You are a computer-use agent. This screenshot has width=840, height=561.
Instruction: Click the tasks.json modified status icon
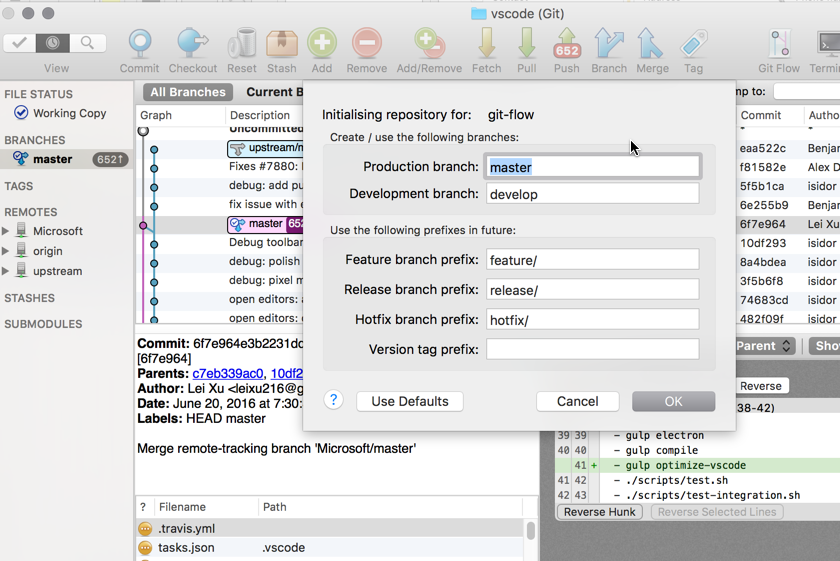[x=145, y=548]
